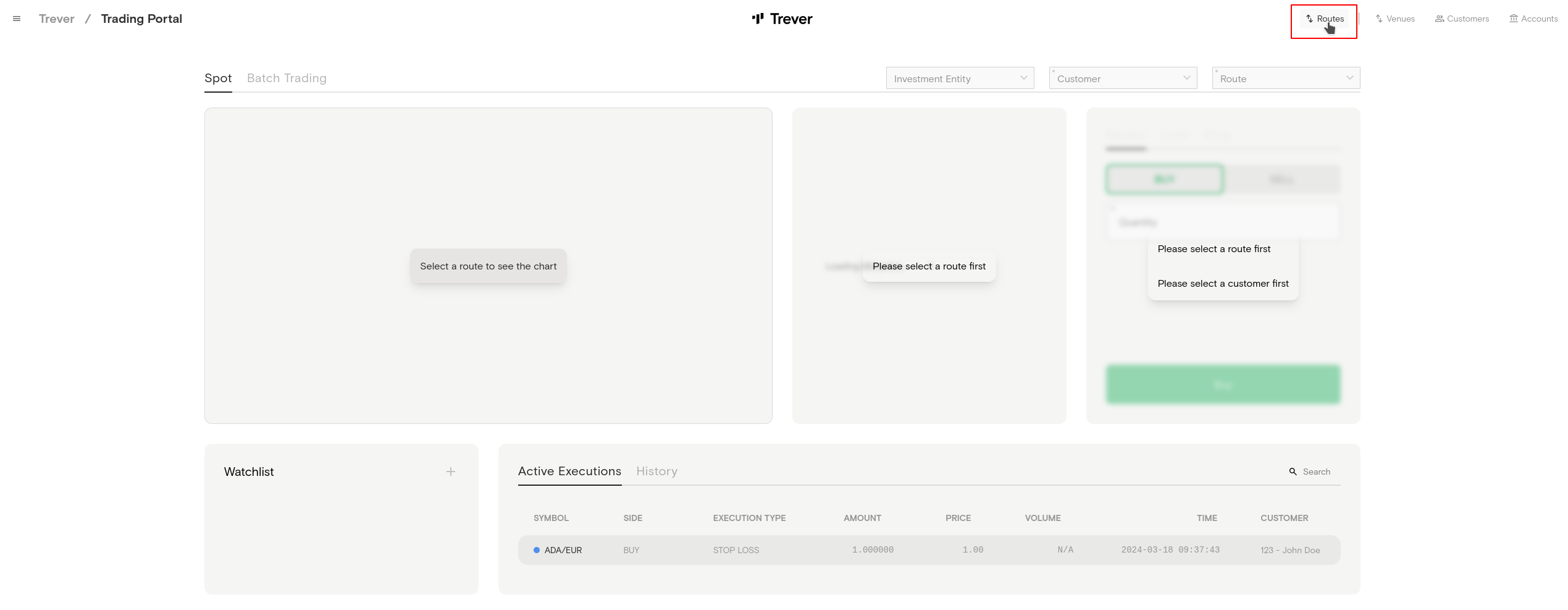Click the search magnifier icon in executions
The image size is (1568, 610).
1293,472
